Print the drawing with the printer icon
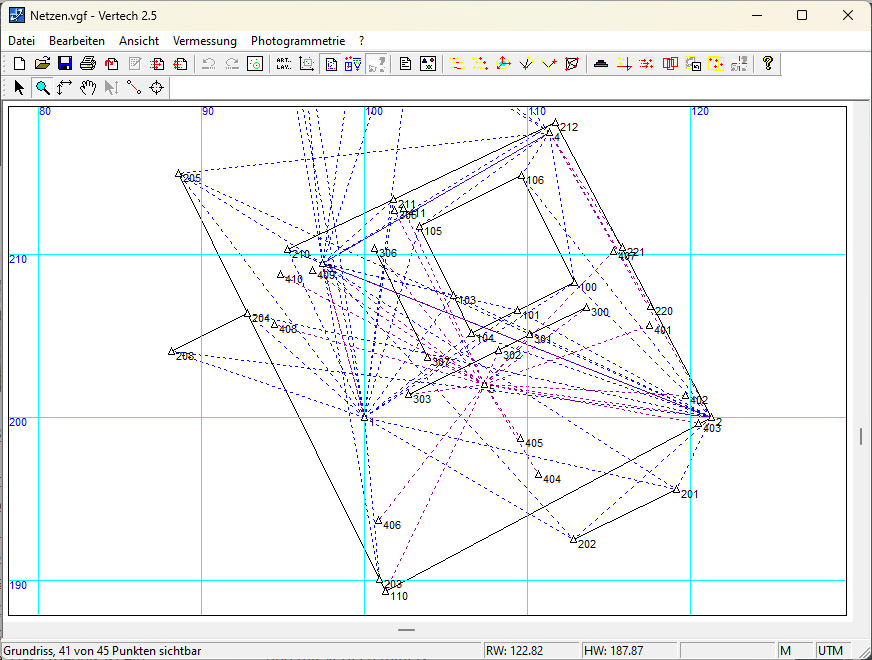The width and height of the screenshot is (872, 660). coord(88,64)
